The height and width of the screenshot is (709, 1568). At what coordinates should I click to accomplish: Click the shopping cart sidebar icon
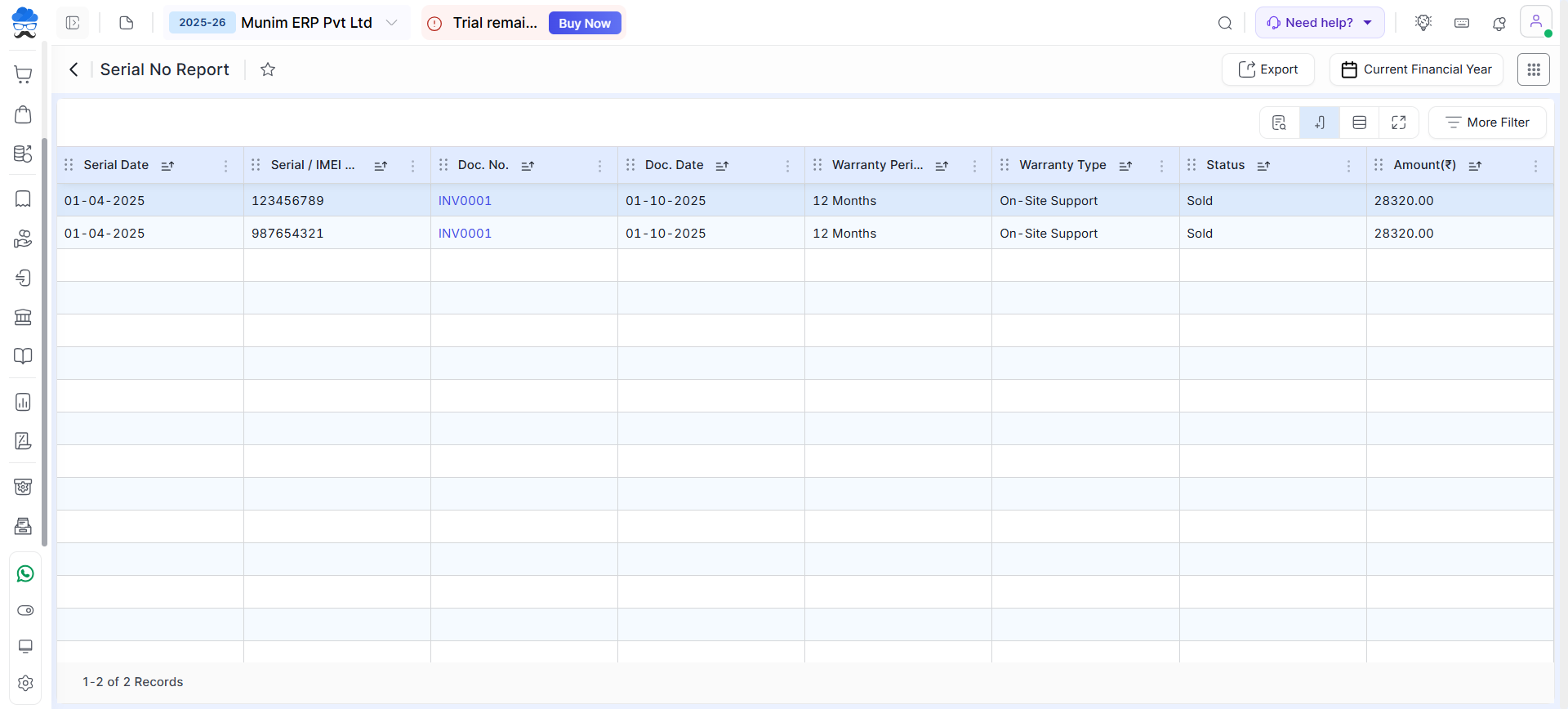(x=24, y=75)
